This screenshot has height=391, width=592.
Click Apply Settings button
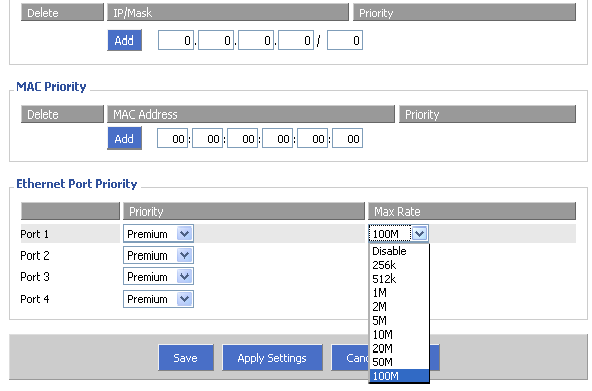pyautogui.click(x=272, y=357)
